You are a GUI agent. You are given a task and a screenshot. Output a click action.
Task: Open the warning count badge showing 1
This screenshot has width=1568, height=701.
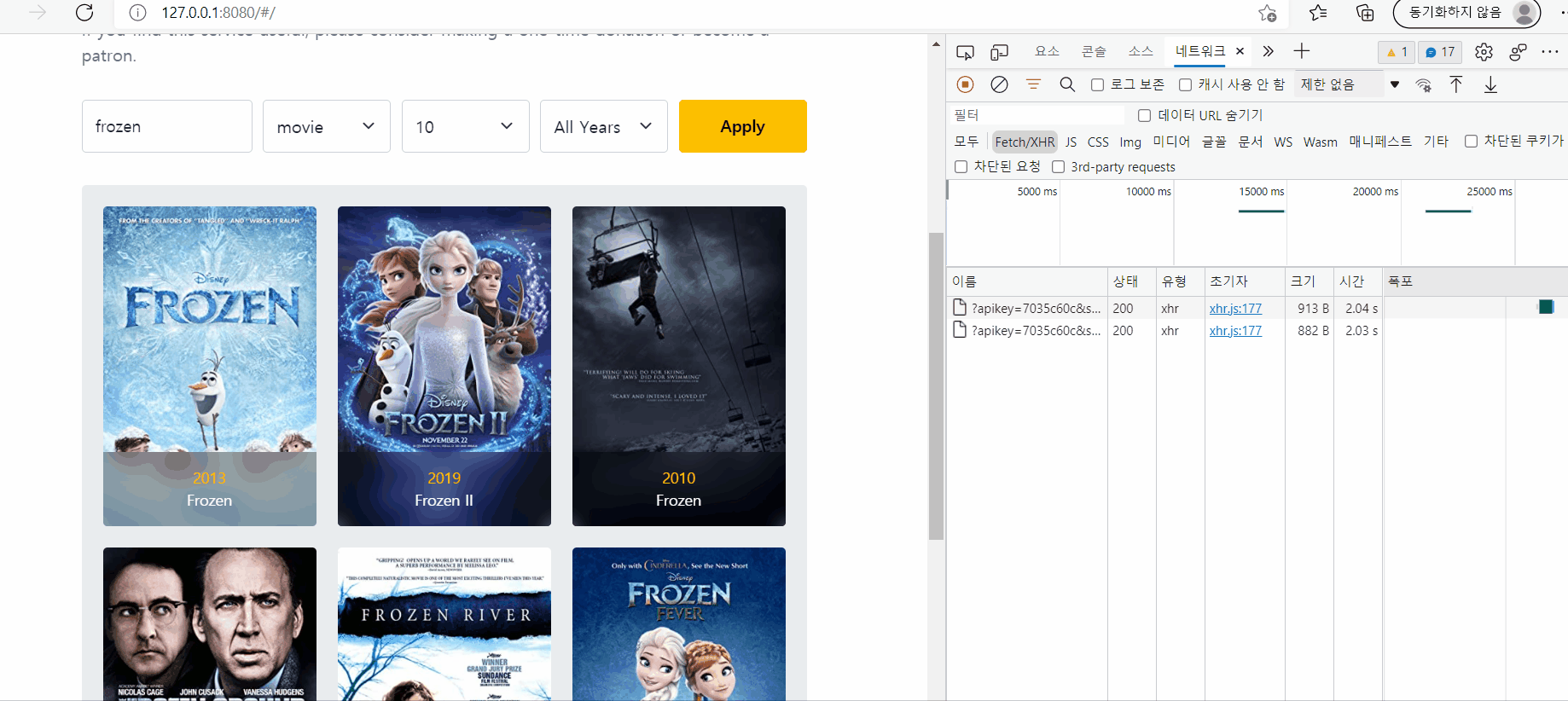coord(1397,52)
